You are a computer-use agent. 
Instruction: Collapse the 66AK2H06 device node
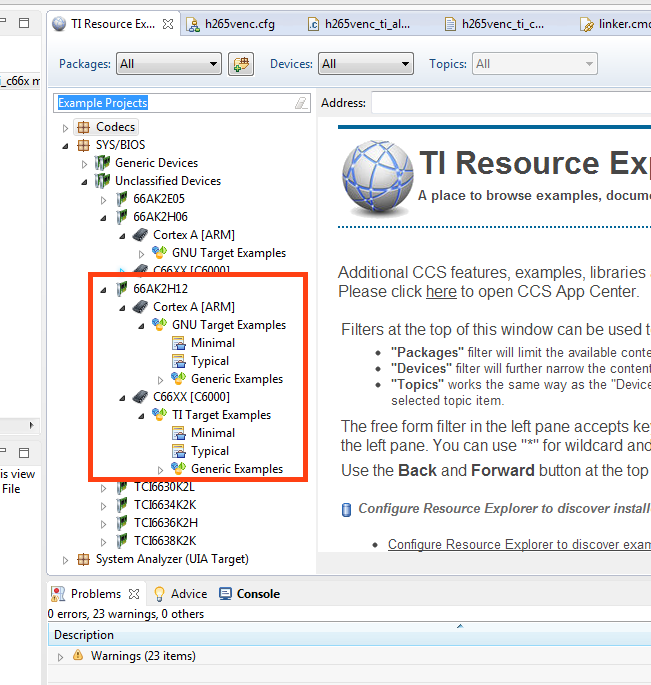(104, 218)
